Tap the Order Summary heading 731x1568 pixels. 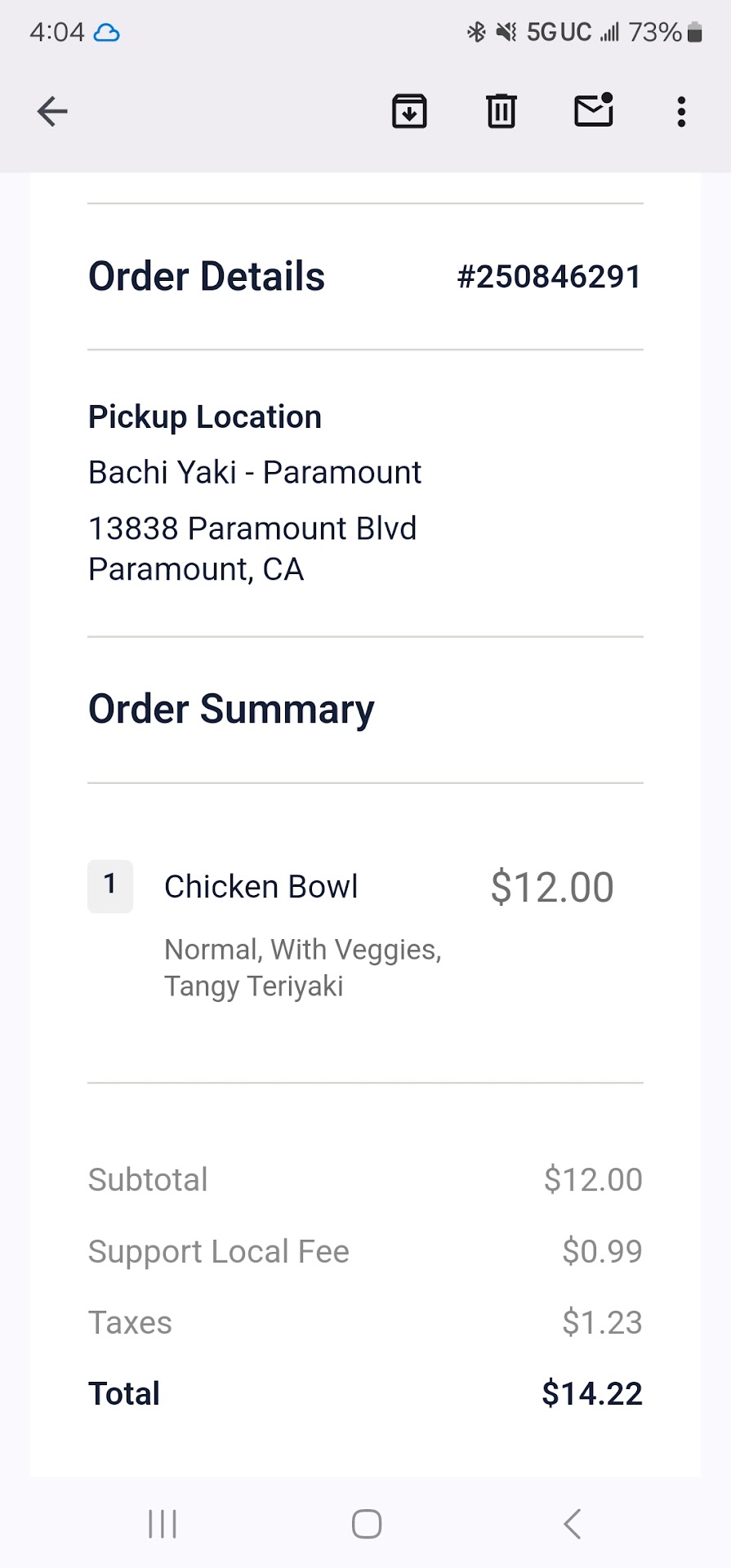point(231,709)
